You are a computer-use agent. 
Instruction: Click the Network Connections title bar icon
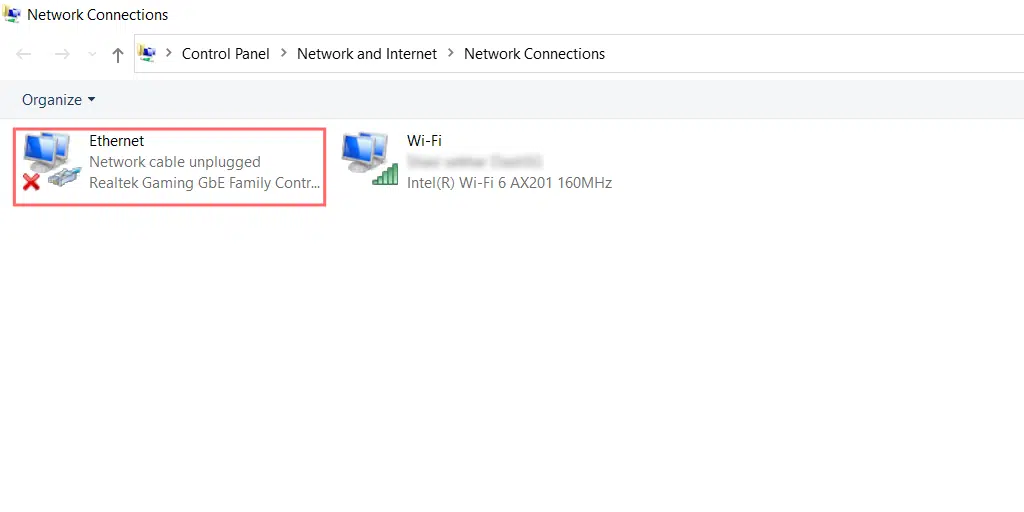(x=11, y=13)
